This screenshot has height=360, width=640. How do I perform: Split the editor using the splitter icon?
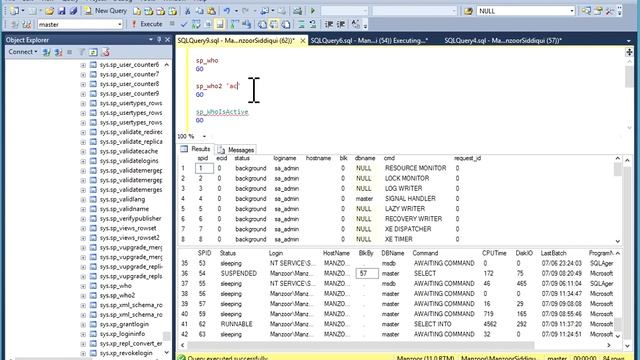629,52
